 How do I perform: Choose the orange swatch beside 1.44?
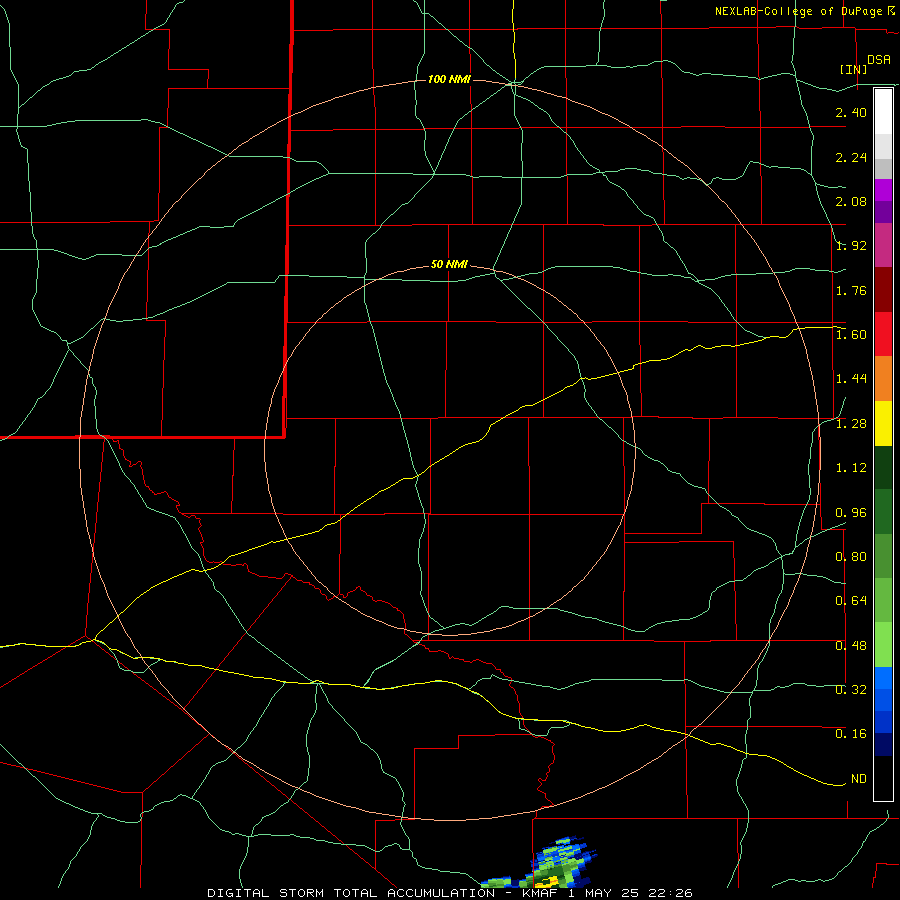point(883,378)
